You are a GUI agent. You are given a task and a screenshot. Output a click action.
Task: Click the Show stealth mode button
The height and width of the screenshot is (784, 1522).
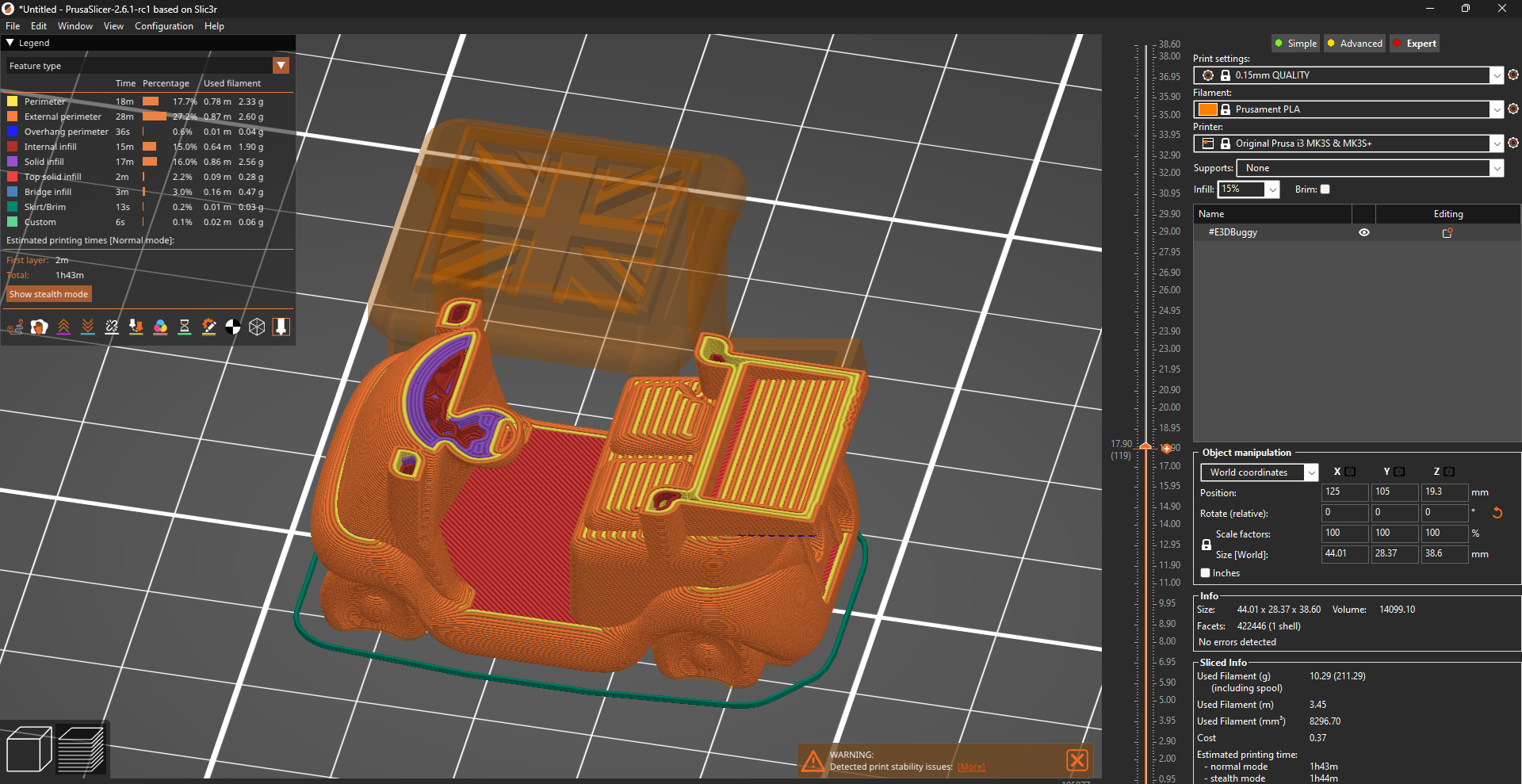(48, 293)
